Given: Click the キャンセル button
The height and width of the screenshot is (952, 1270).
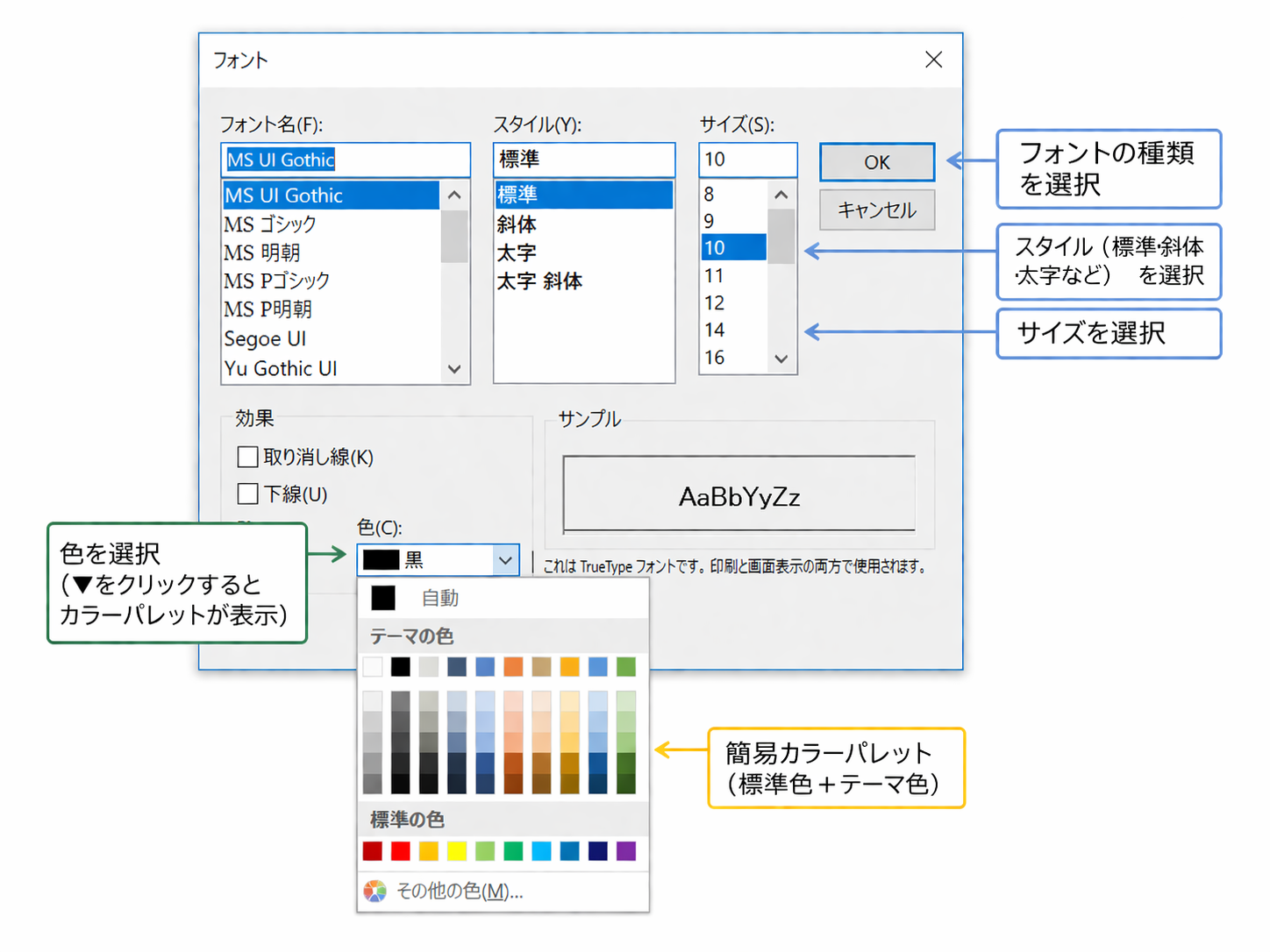Looking at the screenshot, I should 876,210.
